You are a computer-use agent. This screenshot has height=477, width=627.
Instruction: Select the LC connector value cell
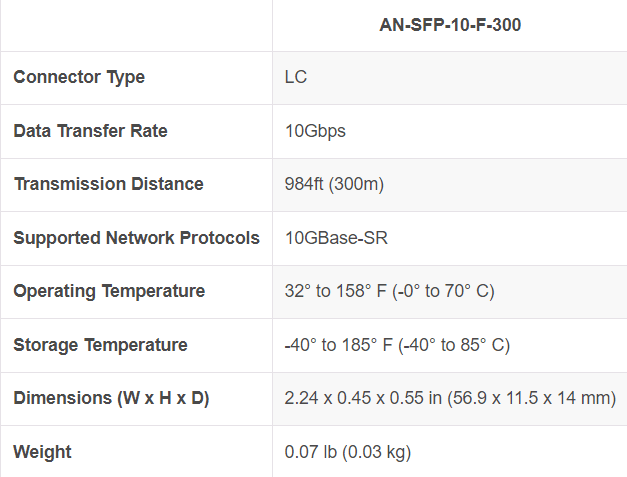[296, 77]
